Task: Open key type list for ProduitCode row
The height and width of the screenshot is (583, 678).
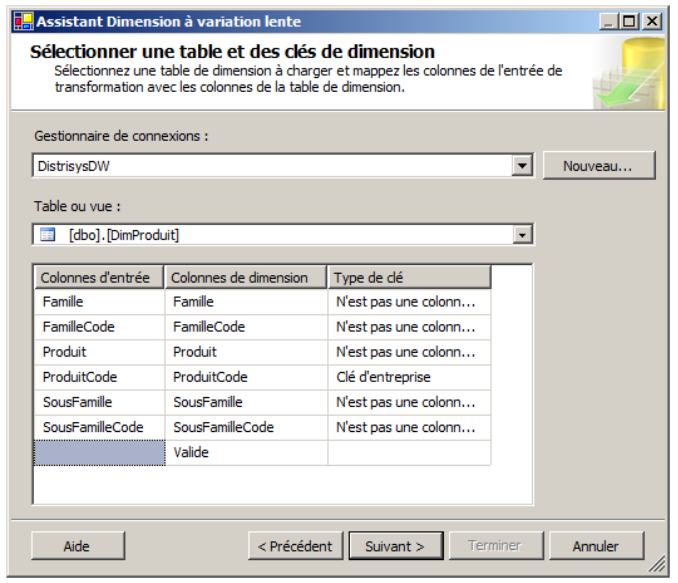Action: pos(408,377)
